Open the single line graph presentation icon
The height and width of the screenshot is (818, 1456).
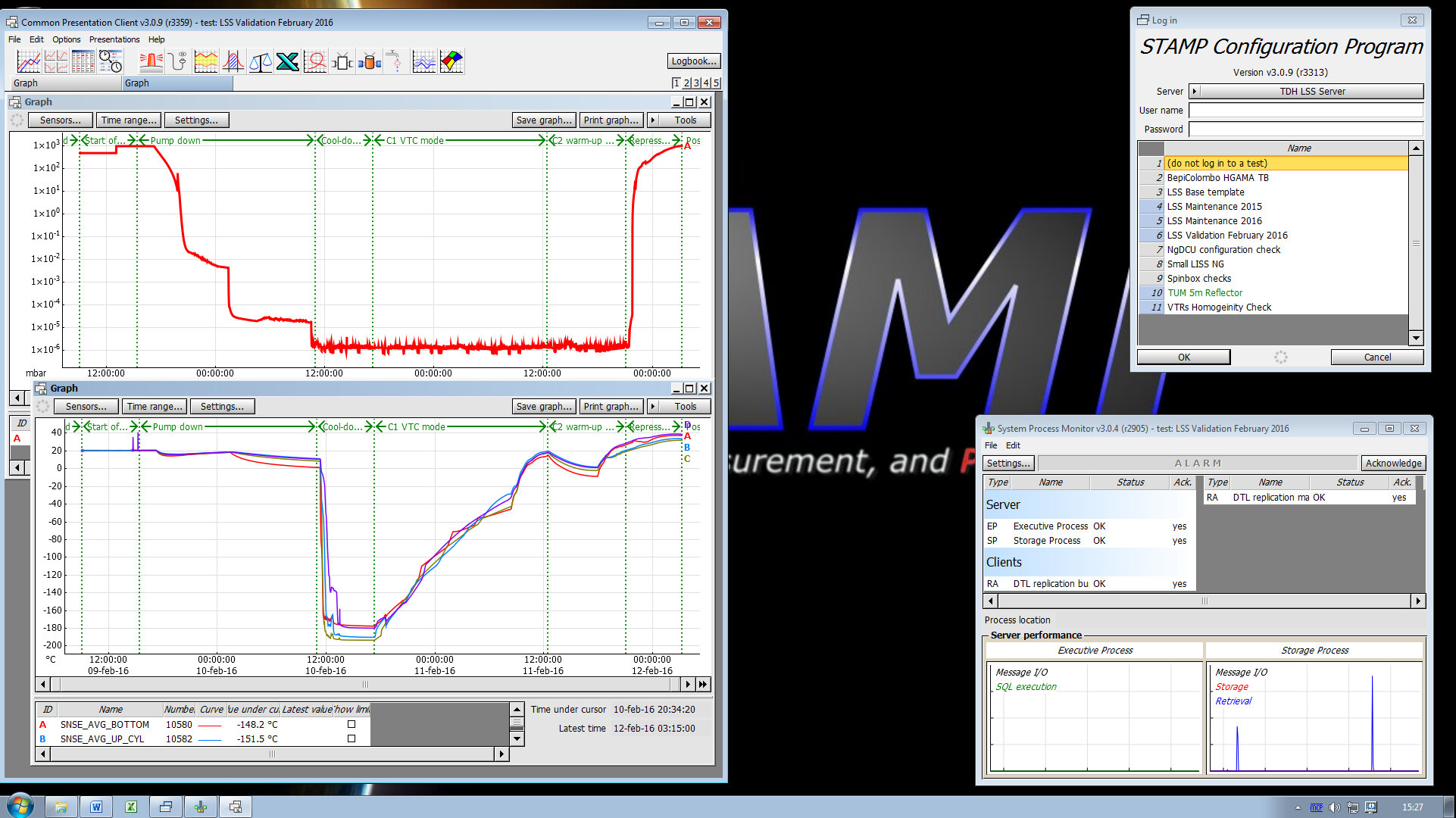click(x=28, y=61)
